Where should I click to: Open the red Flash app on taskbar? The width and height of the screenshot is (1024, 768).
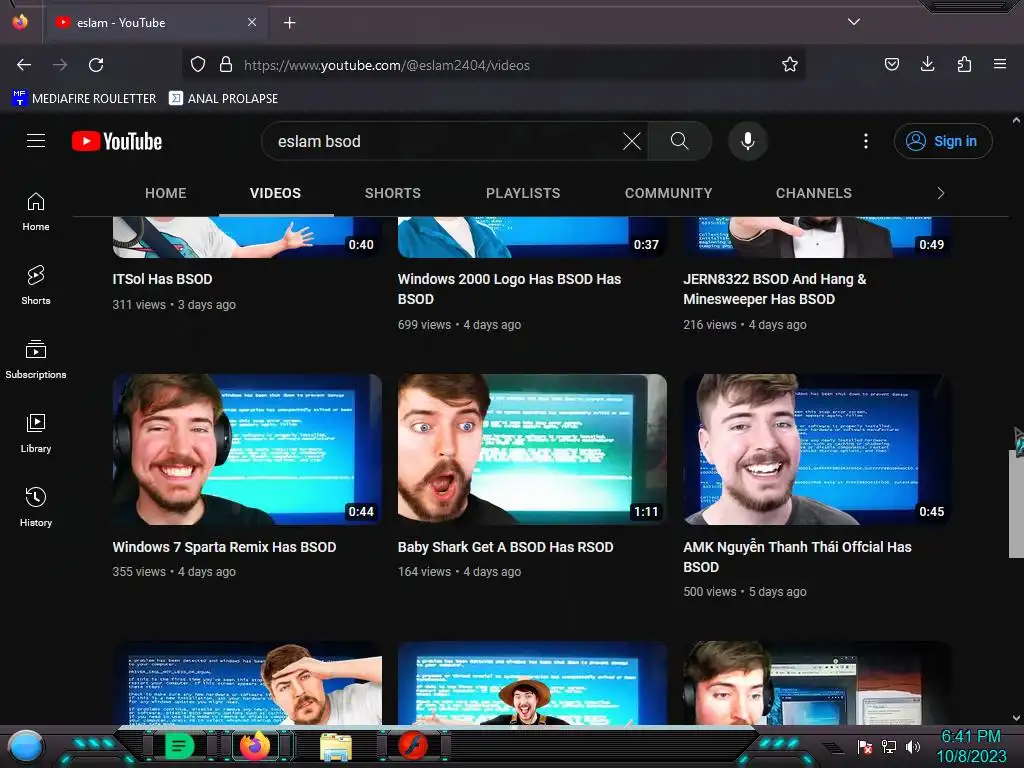click(x=413, y=746)
